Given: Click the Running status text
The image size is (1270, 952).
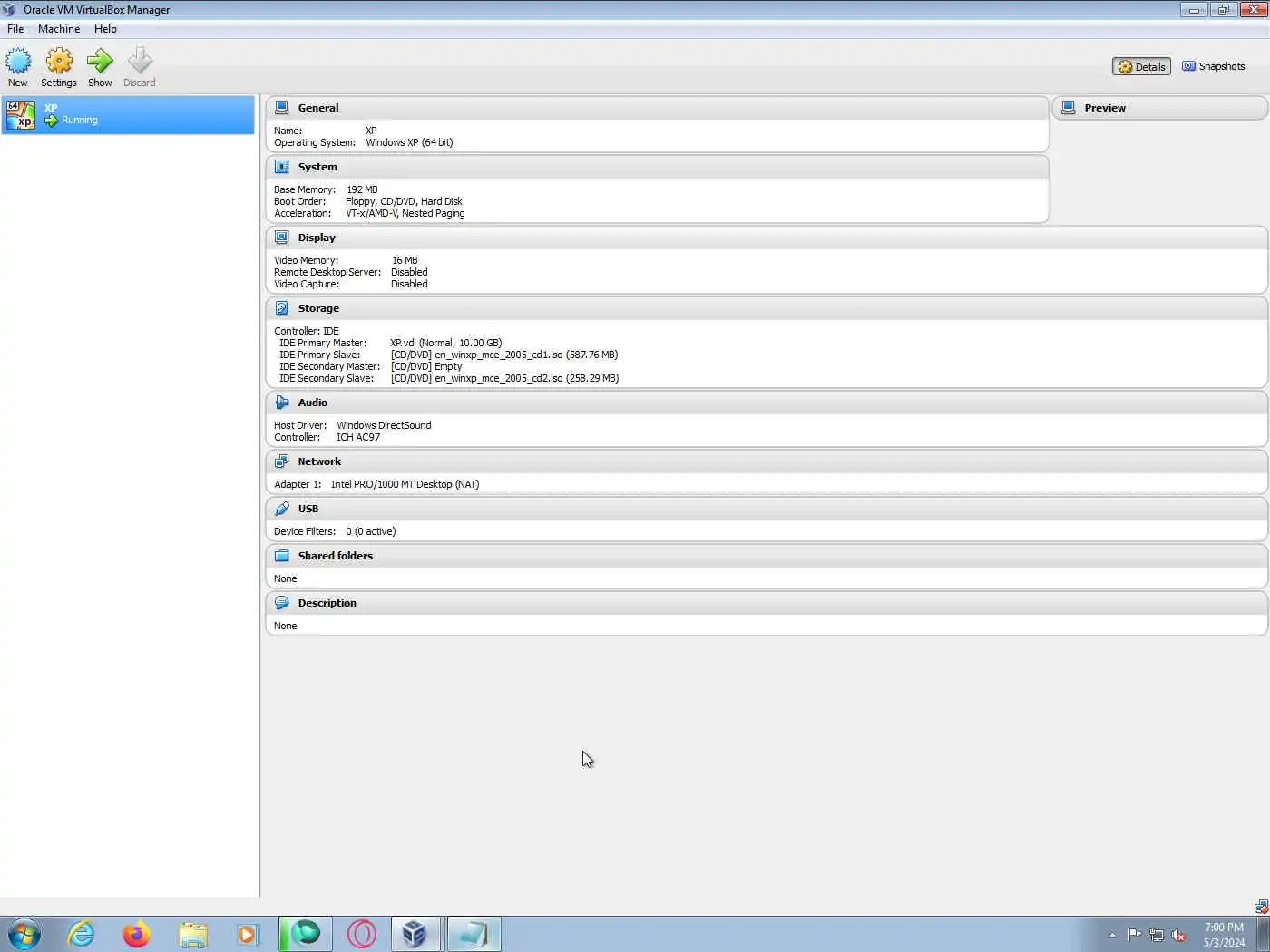Looking at the screenshot, I should (x=80, y=120).
